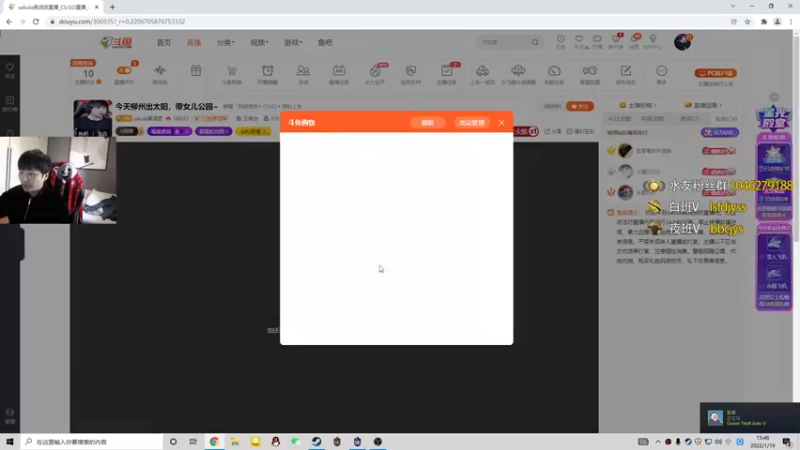Open the gift box toolbar icon
Viewport: 800px width, 450px height.
[196, 71]
